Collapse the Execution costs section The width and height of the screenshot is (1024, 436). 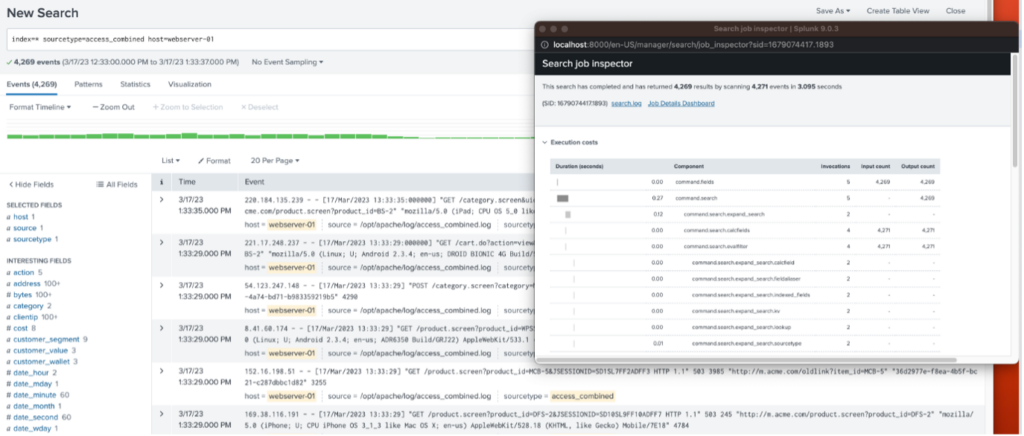coord(543,143)
